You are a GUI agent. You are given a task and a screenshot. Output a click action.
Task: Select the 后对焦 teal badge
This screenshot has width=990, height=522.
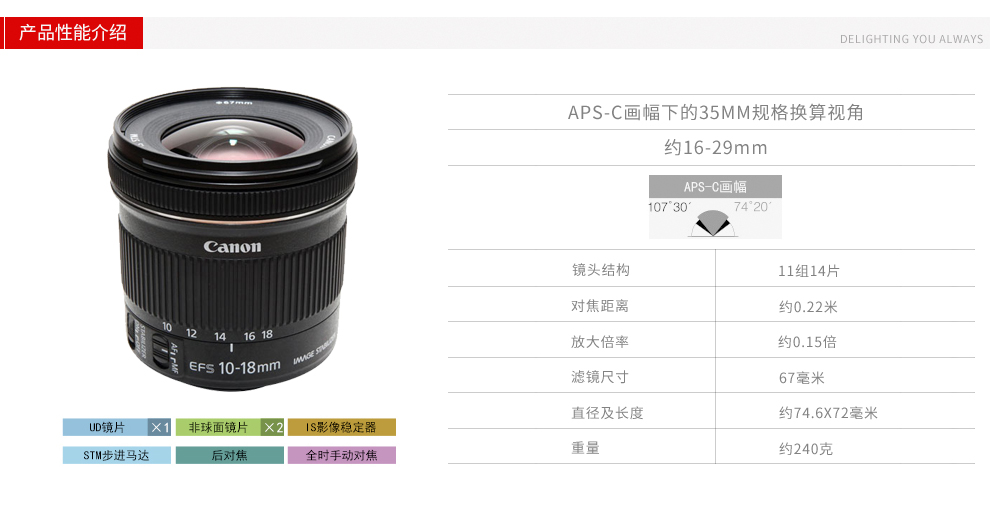coord(230,455)
